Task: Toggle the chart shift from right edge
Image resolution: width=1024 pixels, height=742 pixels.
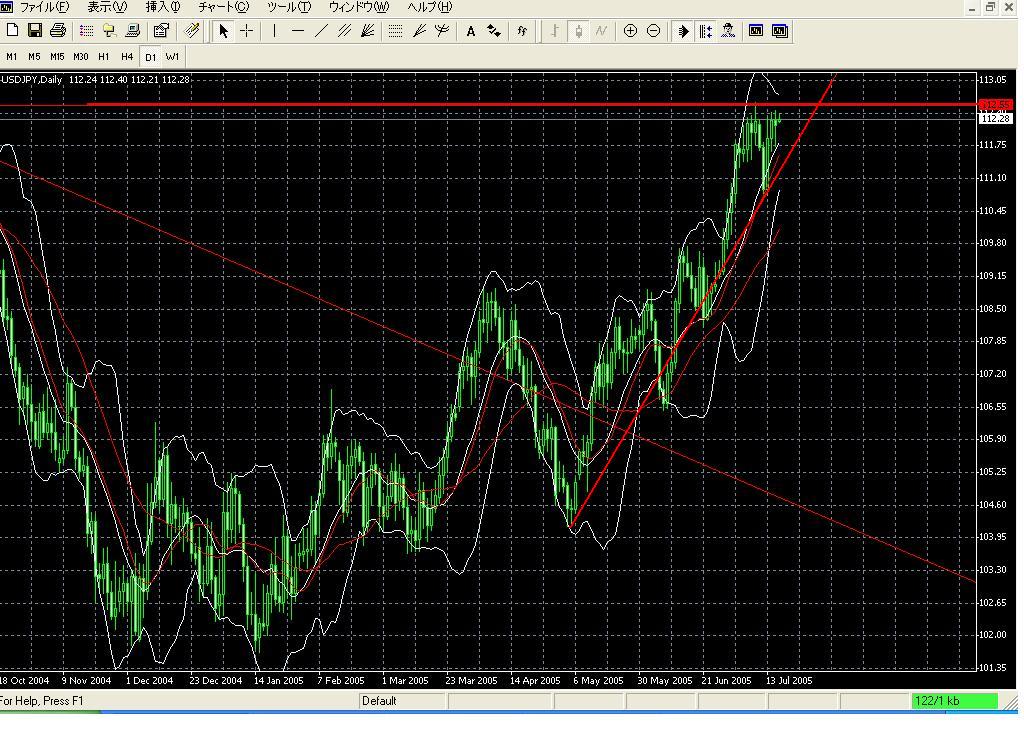Action: [x=710, y=31]
